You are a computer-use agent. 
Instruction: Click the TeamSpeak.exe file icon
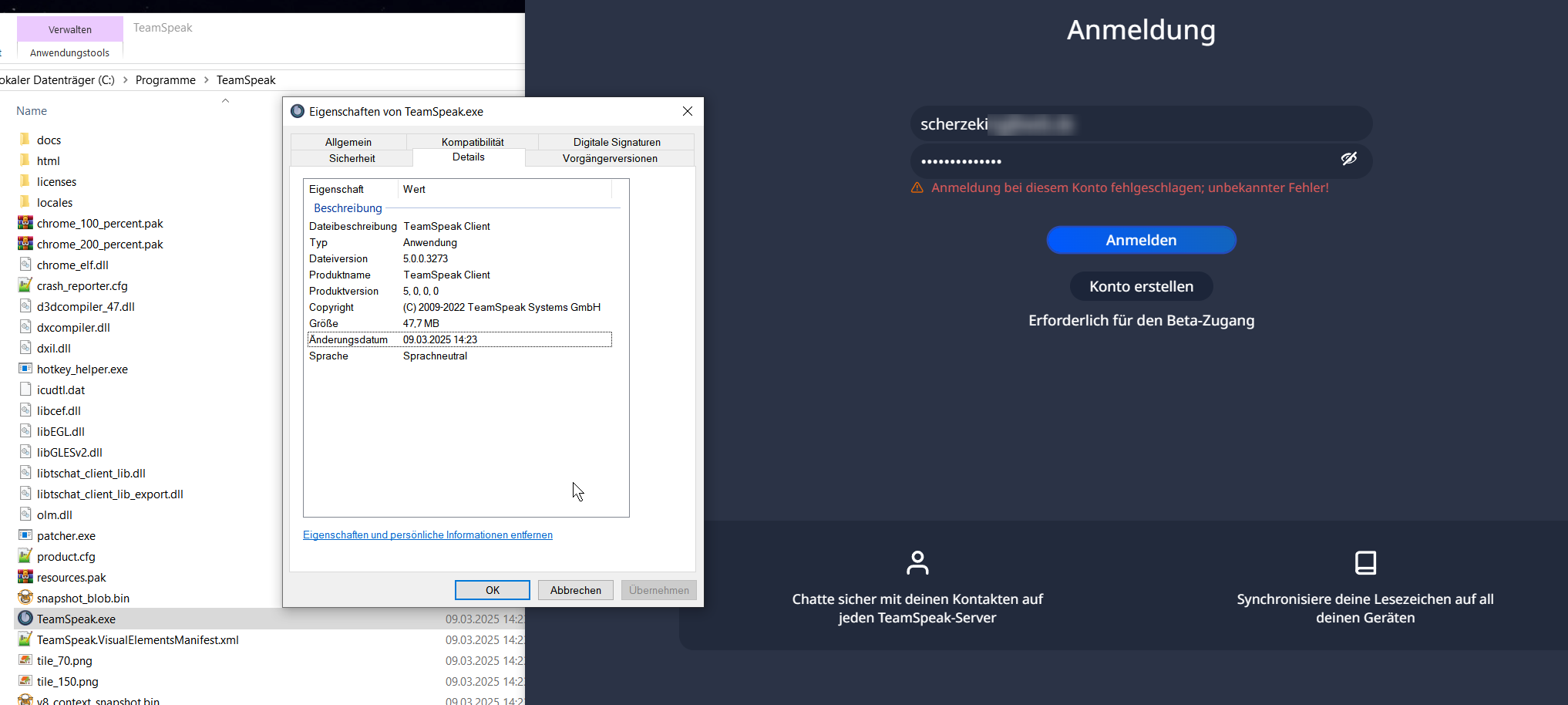[25, 619]
